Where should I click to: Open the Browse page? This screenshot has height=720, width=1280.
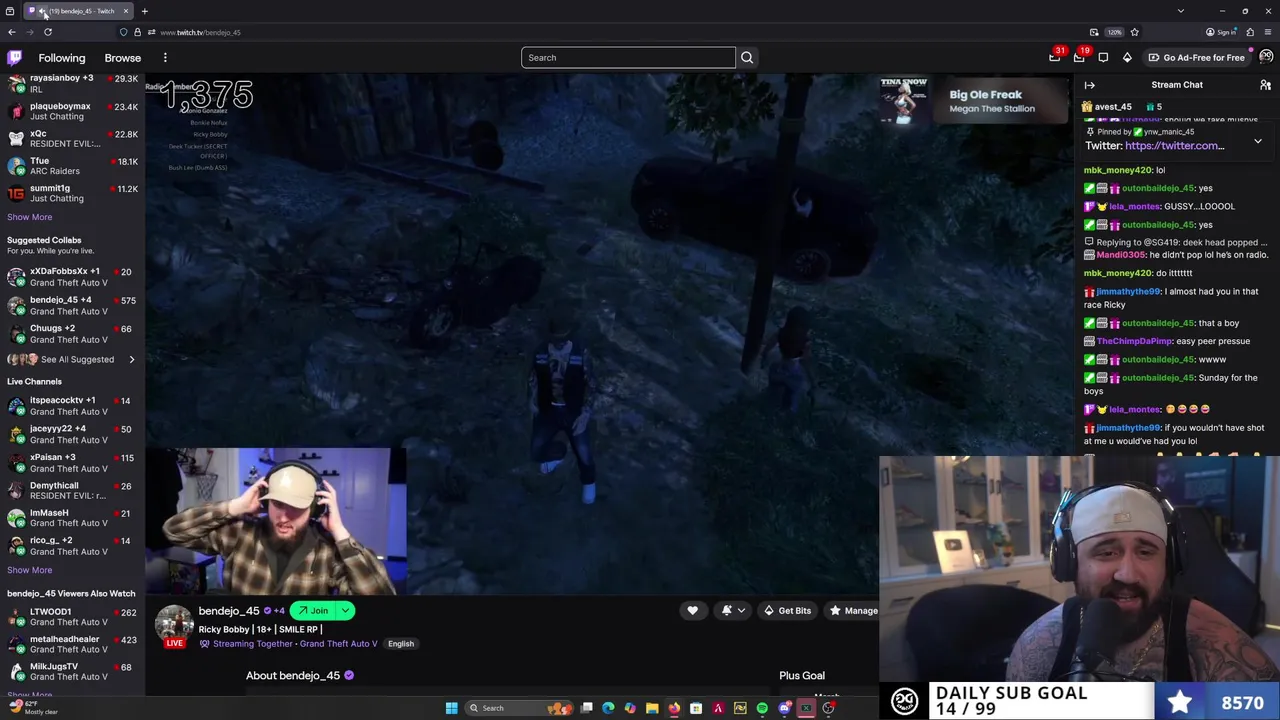123,58
